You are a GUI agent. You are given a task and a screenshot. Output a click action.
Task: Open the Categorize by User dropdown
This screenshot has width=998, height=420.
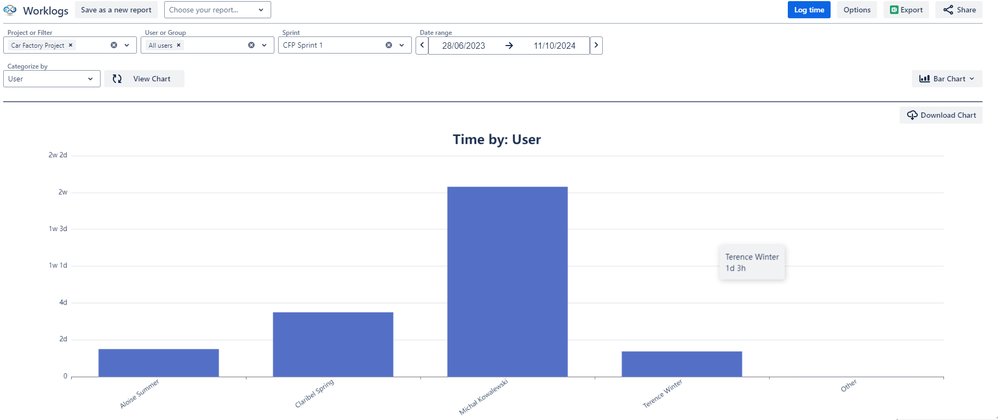coord(52,79)
